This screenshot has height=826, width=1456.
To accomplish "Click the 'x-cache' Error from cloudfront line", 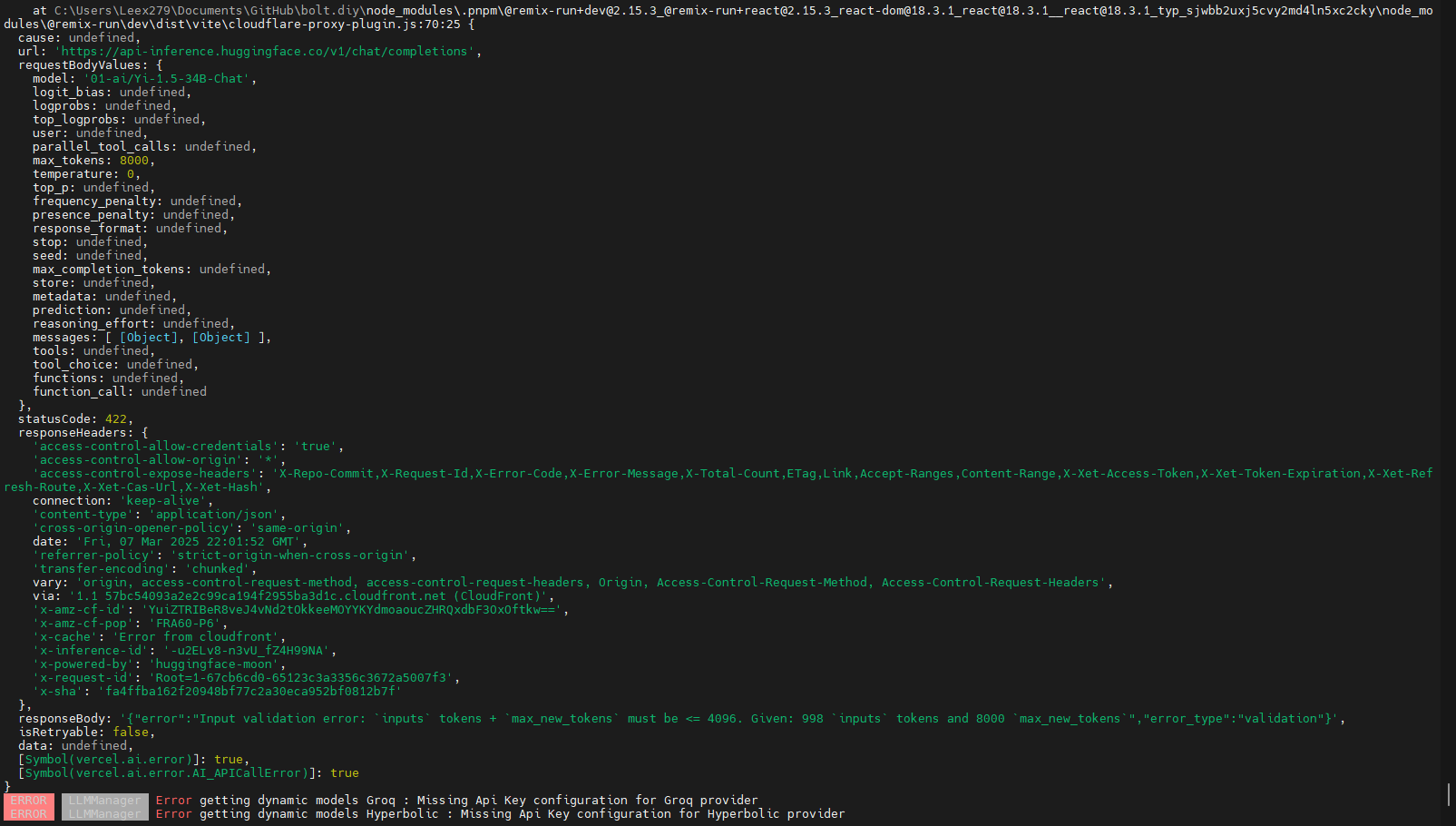I will point(160,637).
